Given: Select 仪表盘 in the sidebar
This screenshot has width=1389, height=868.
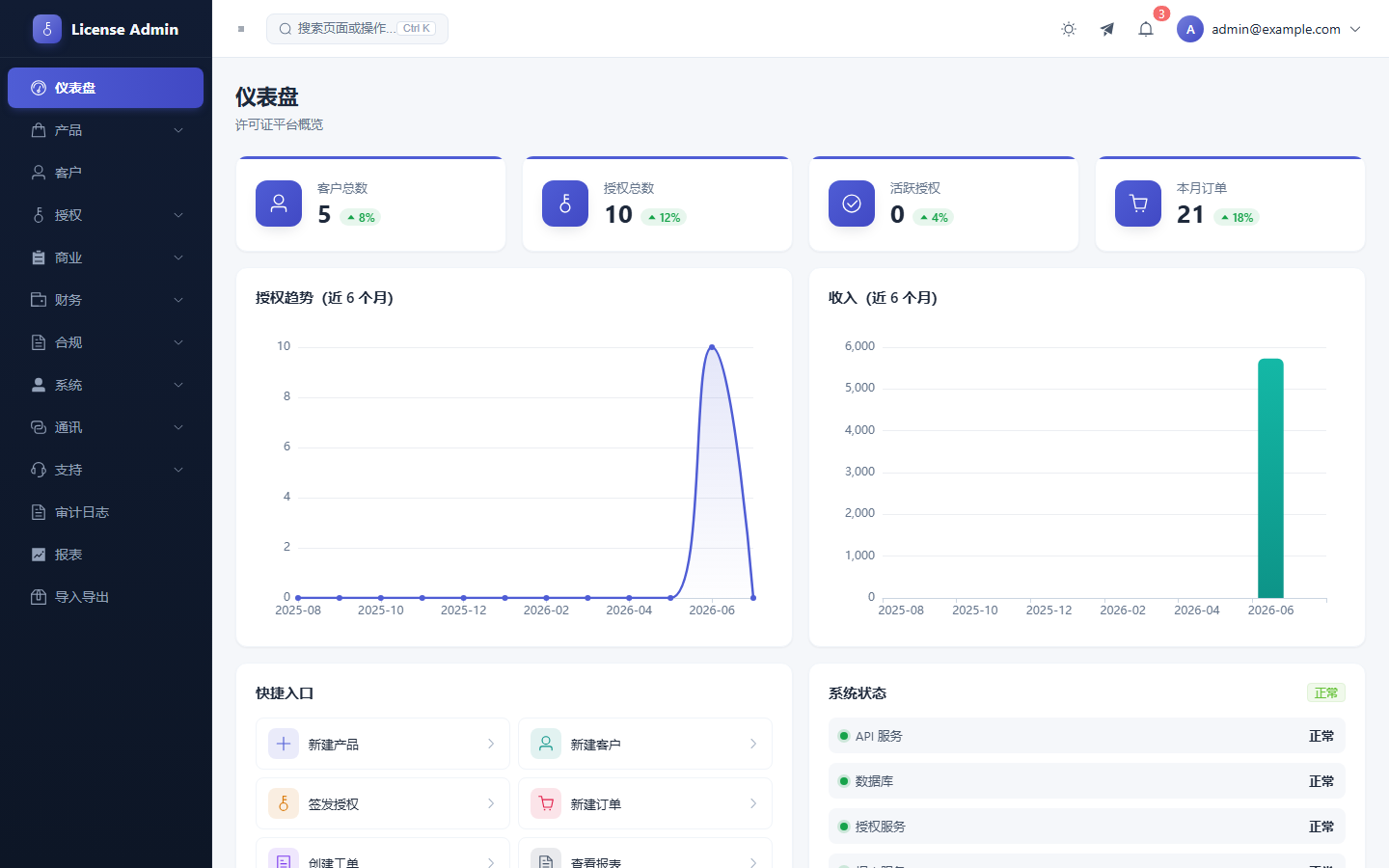Looking at the screenshot, I should click(106, 88).
